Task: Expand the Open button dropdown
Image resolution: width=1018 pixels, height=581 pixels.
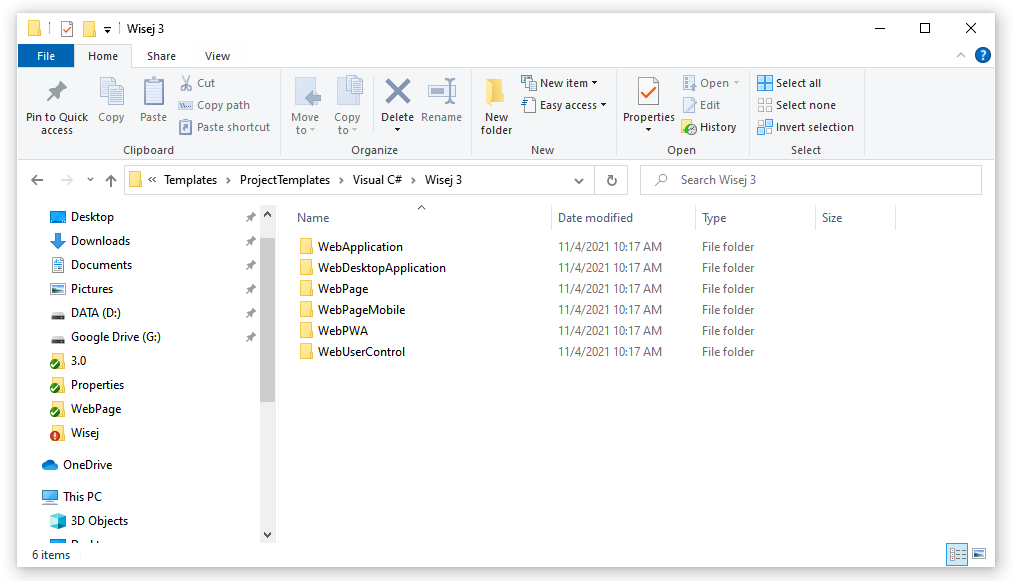Action: point(736,83)
